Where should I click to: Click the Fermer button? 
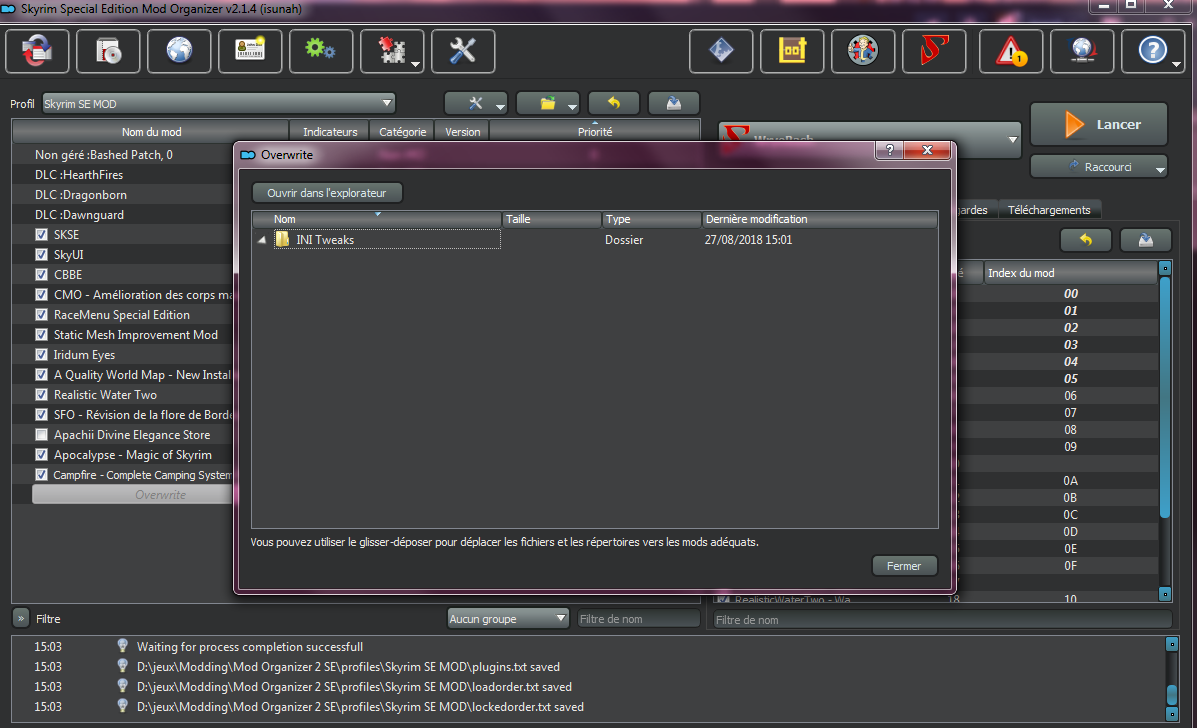pyautogui.click(x=904, y=565)
